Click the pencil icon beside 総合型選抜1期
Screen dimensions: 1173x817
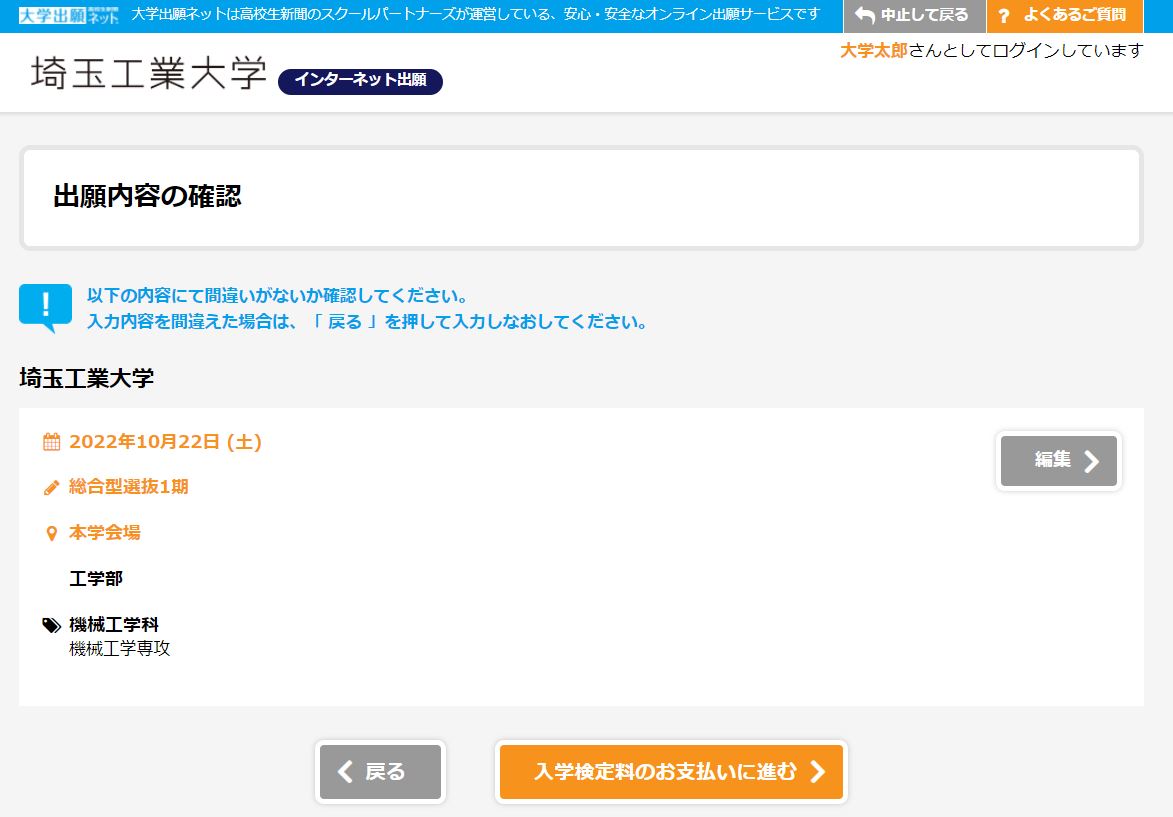52,488
